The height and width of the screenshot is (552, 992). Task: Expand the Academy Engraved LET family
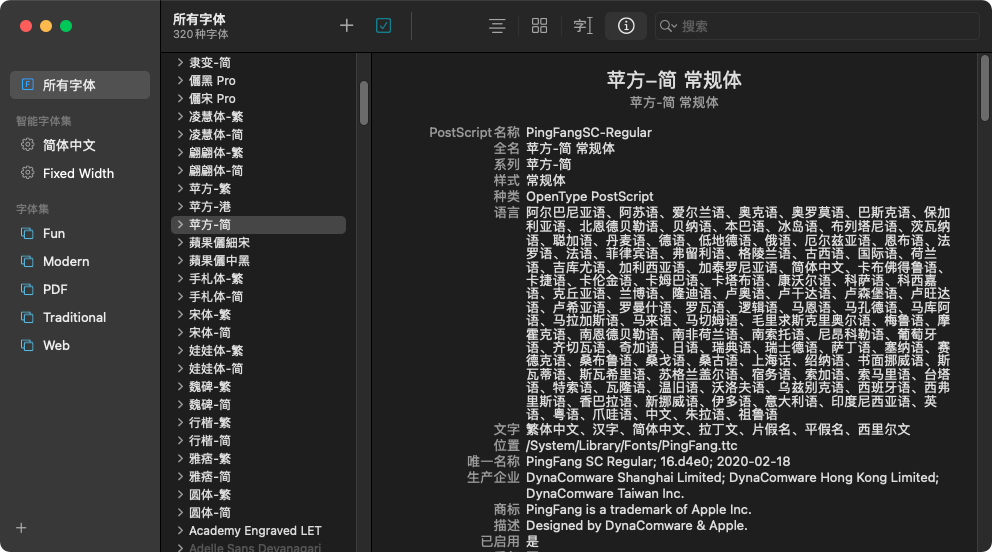180,531
